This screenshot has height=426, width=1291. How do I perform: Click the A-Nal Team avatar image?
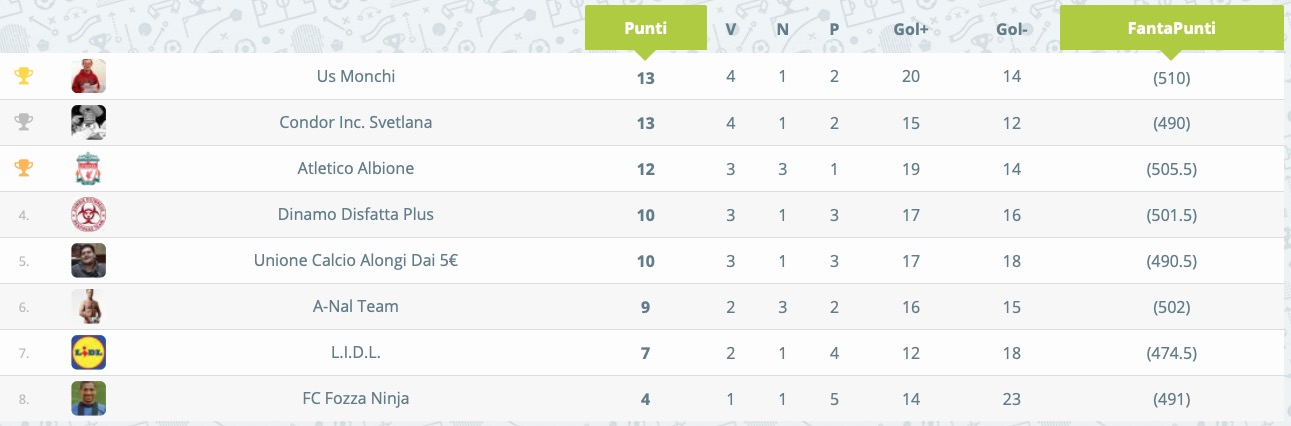point(89,306)
